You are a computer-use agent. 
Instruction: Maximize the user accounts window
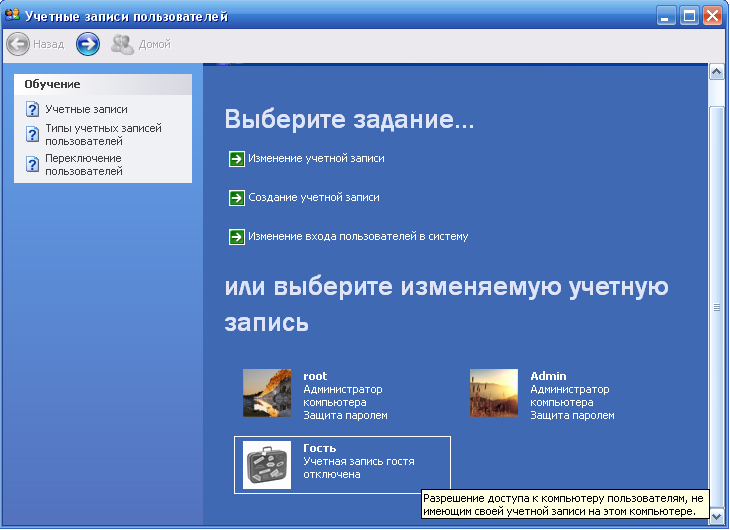(689, 16)
